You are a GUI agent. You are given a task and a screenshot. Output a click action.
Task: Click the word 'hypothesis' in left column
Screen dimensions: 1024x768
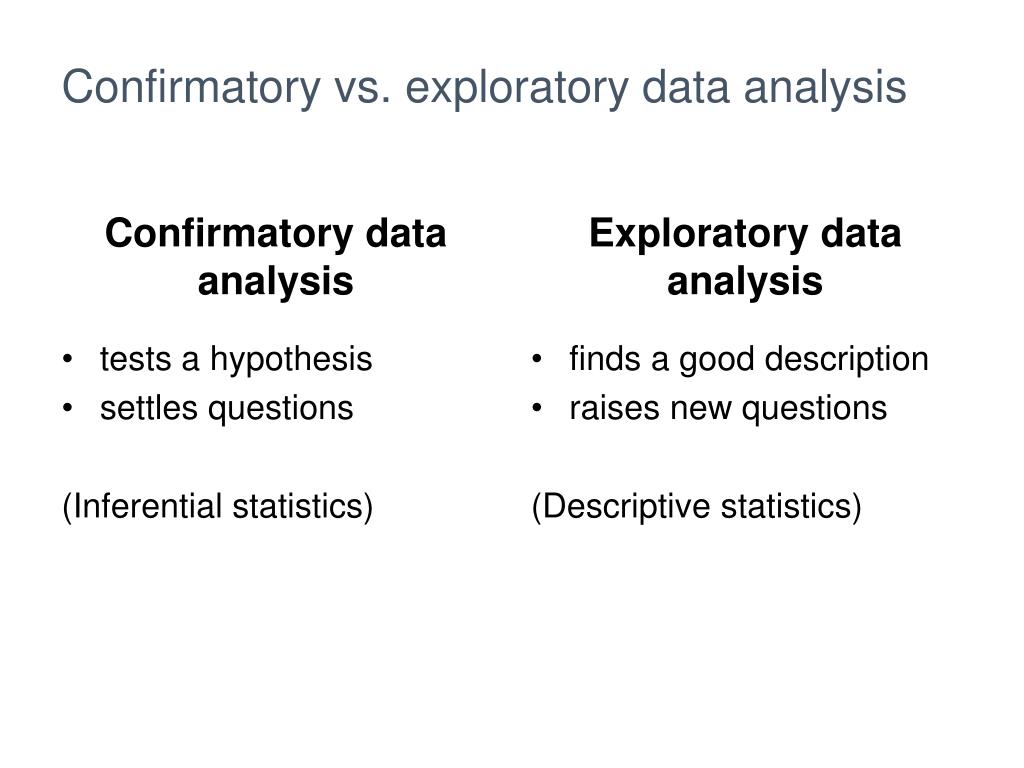click(x=291, y=360)
